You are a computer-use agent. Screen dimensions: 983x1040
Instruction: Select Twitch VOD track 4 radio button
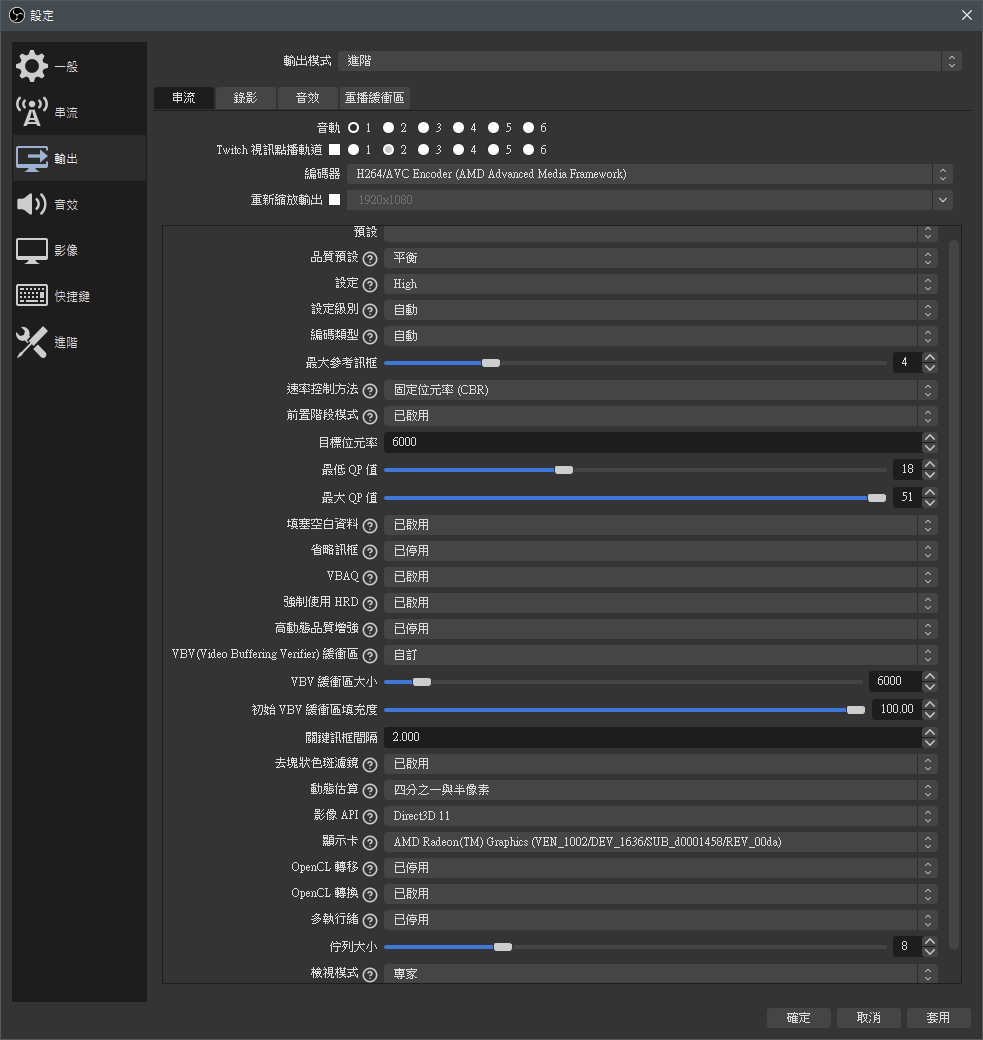pos(458,149)
